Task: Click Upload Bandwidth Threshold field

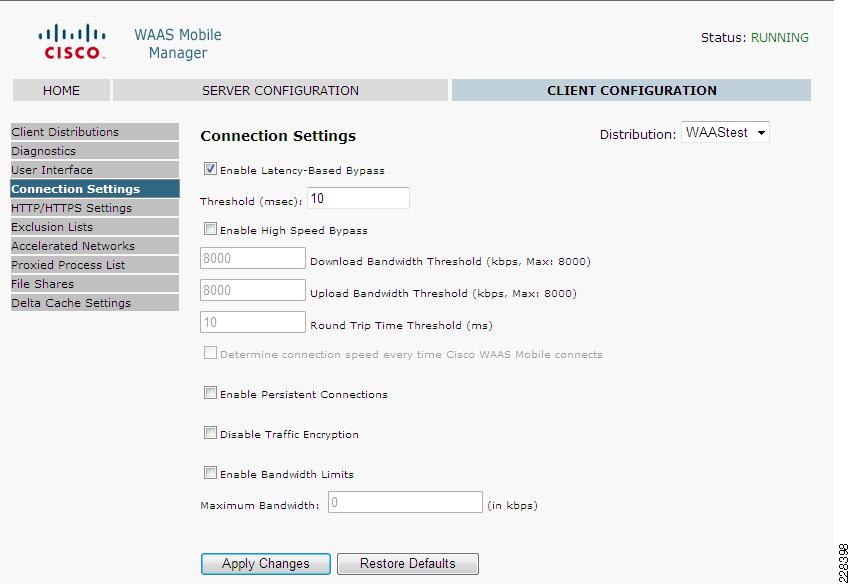Action: point(253,290)
